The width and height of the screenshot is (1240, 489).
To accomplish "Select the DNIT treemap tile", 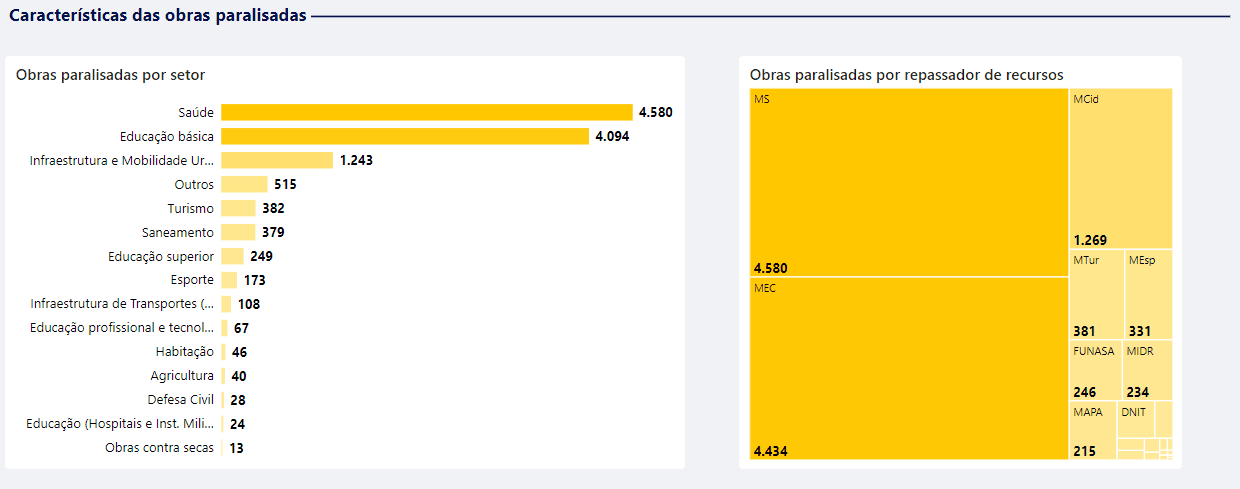I will coord(1135,418).
